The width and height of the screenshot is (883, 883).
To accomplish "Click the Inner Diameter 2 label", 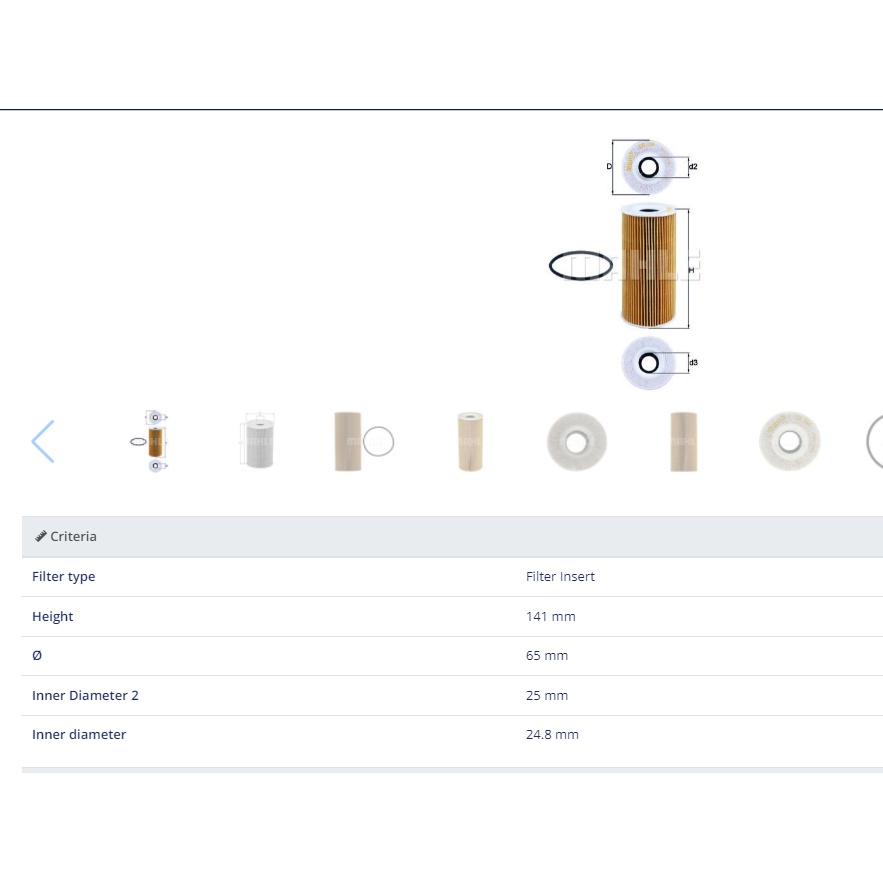I will coord(85,695).
